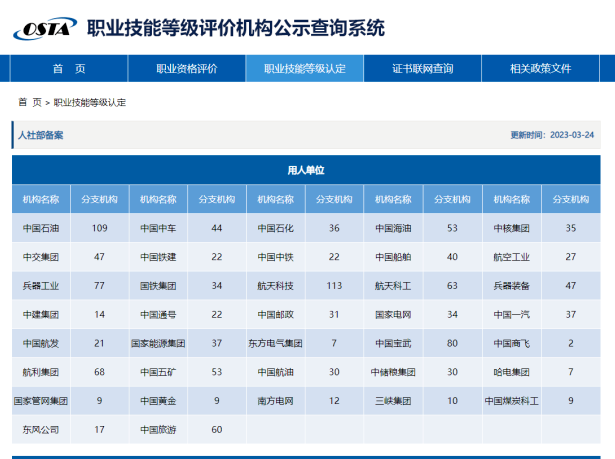Viewport: 615px width, 459px height.
Task: Click 职业技能等级认定 in the breadcrumb
Action: pos(90,102)
